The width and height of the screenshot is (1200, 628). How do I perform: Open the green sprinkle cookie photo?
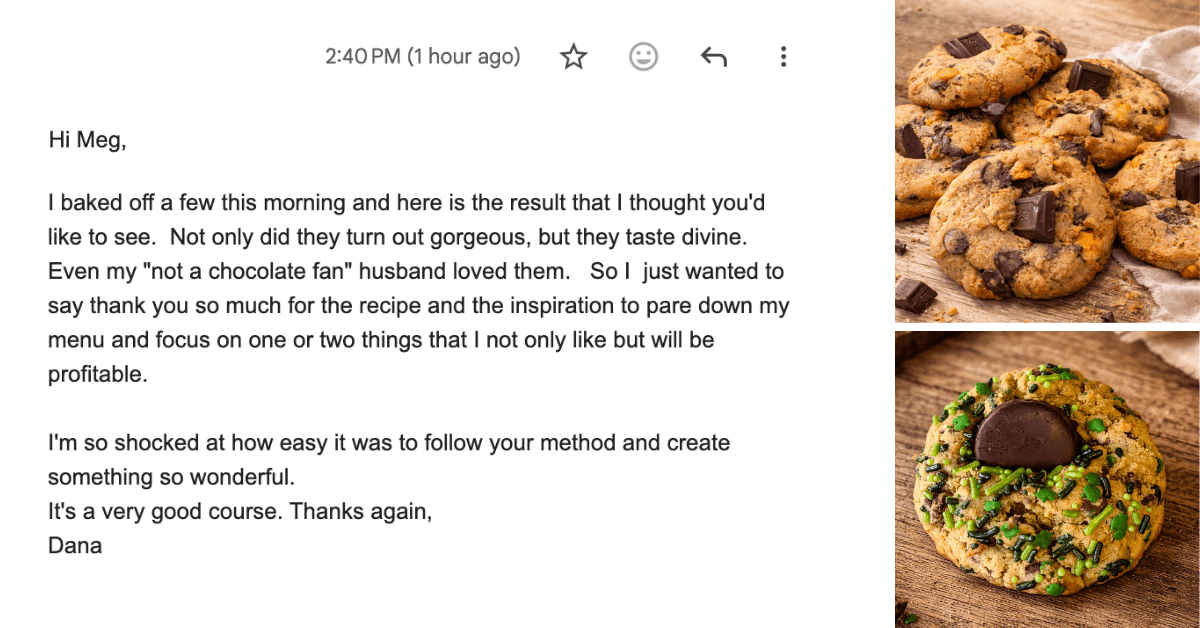coord(1047,480)
